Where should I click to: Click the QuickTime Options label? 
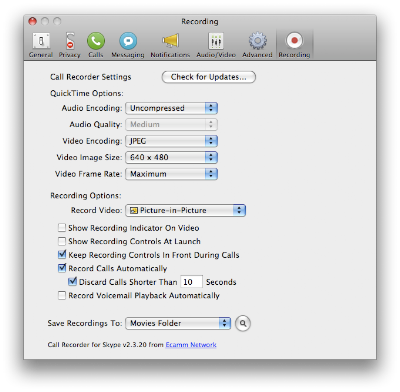87,93
